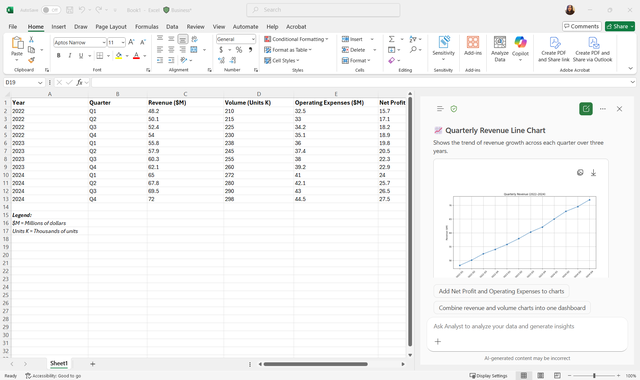The height and width of the screenshot is (380, 640).
Task: Click Combine revenue and volume charts suggestion
Action: [x=512, y=308]
